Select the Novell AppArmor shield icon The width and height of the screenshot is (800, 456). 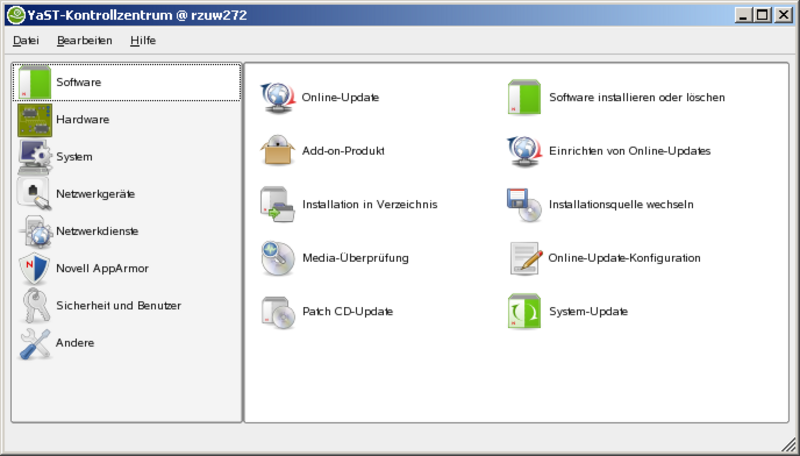[x=35, y=268]
